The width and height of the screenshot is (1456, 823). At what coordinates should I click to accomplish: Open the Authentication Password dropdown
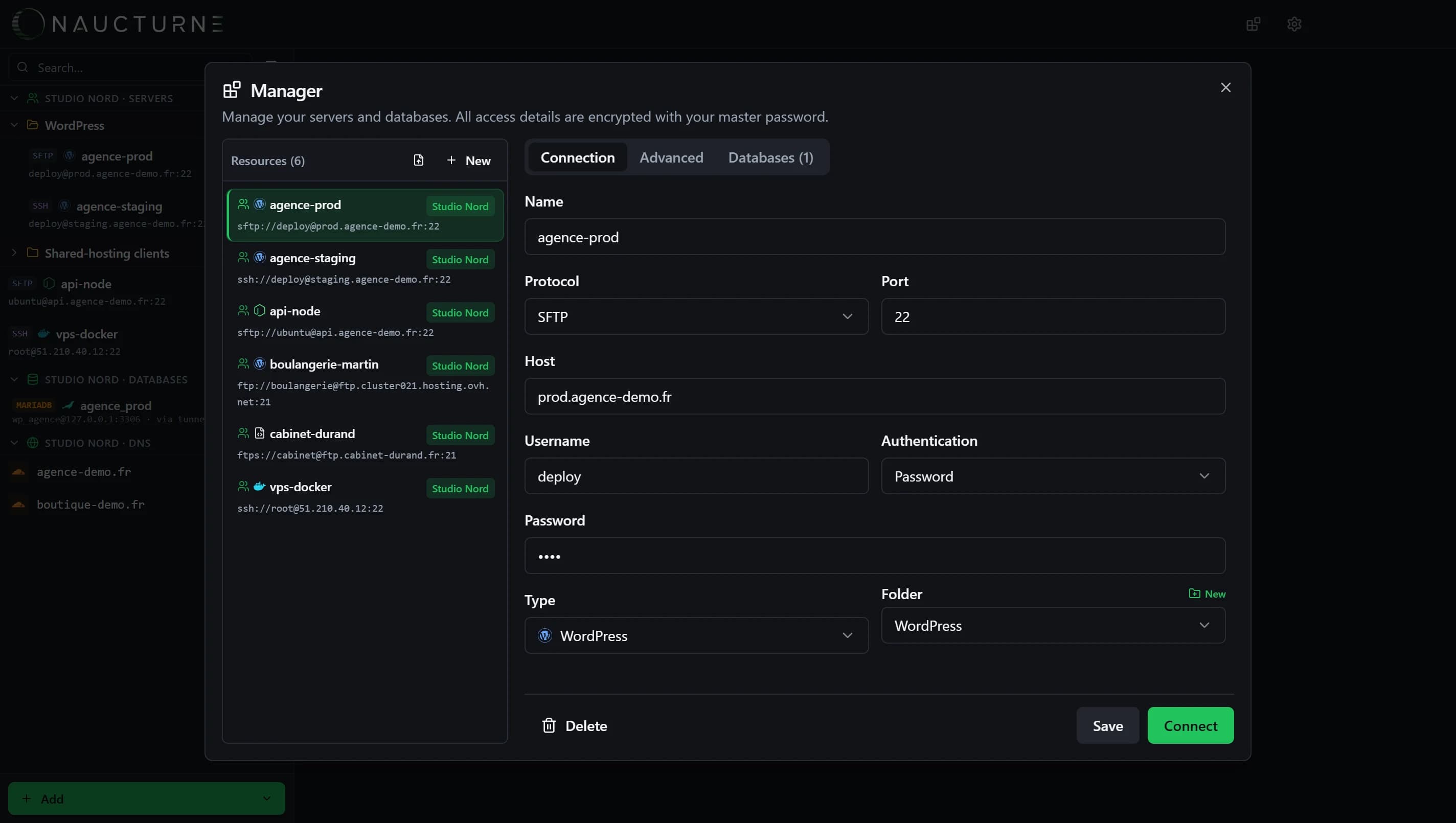pyautogui.click(x=1053, y=476)
